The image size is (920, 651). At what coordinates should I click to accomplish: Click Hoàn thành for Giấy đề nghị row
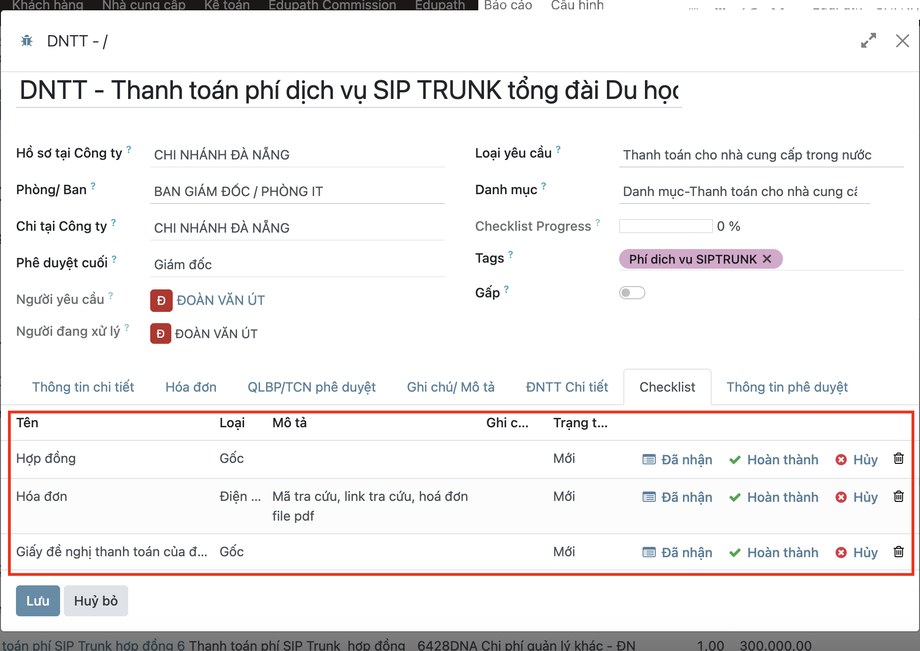(773, 552)
